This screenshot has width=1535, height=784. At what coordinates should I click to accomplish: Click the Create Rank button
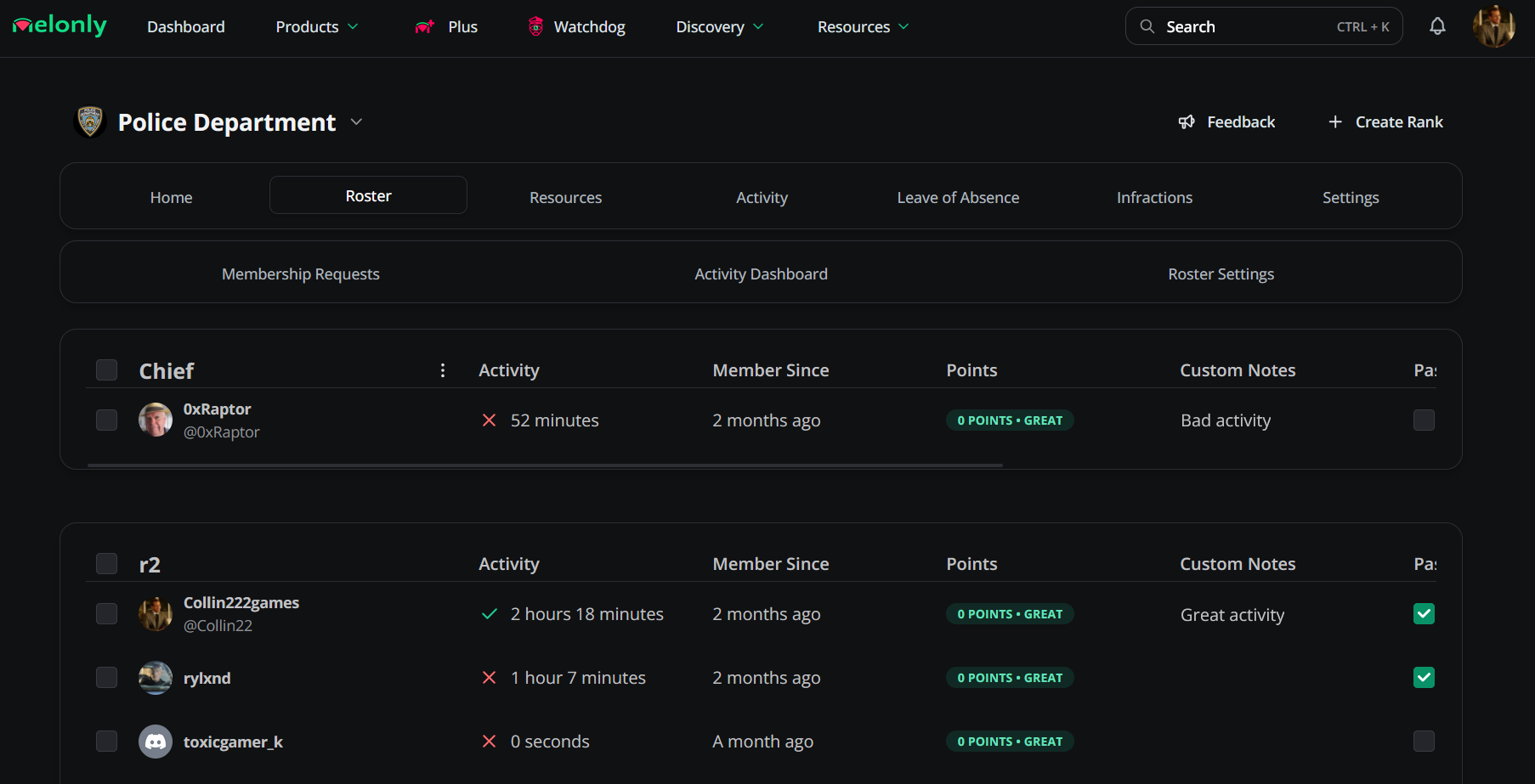pyautogui.click(x=1385, y=122)
